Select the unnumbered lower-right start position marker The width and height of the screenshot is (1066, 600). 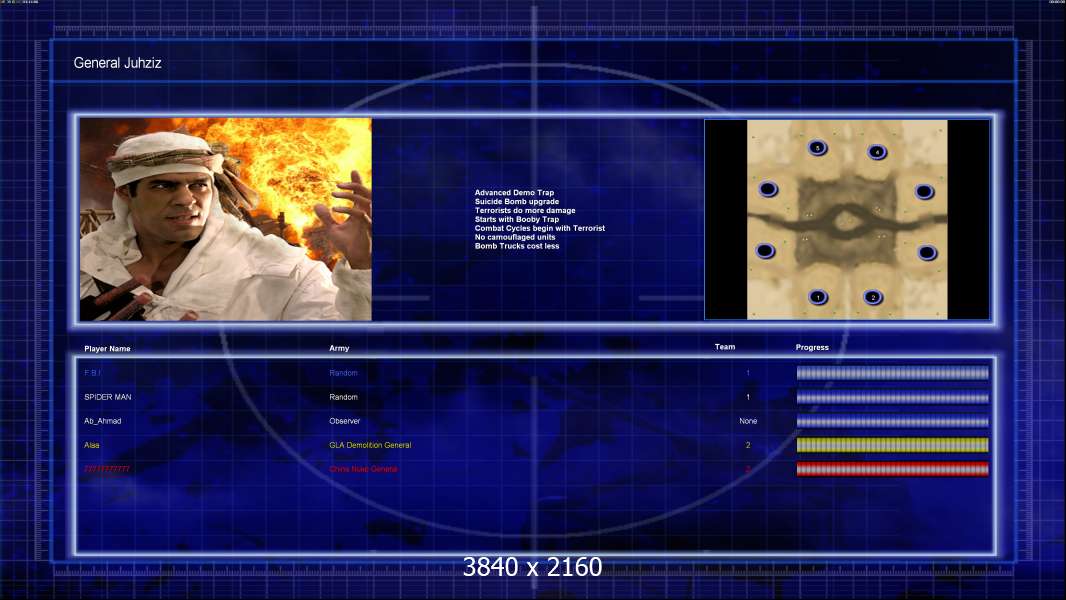pos(927,253)
